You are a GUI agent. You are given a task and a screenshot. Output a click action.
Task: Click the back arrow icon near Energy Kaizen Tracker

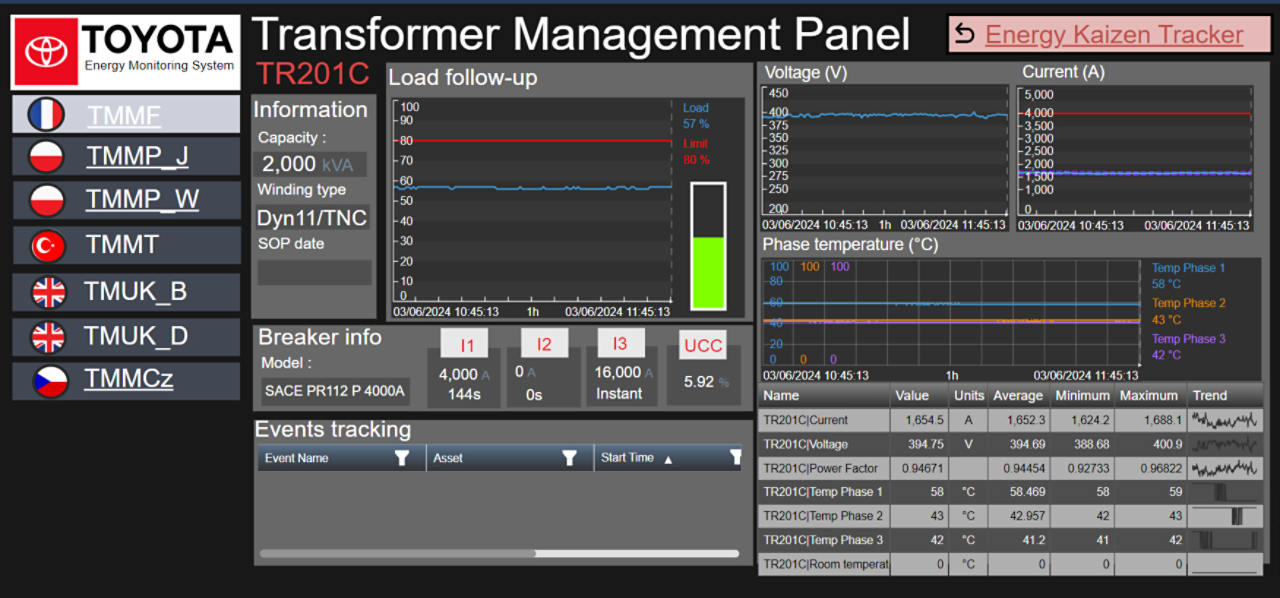(965, 35)
